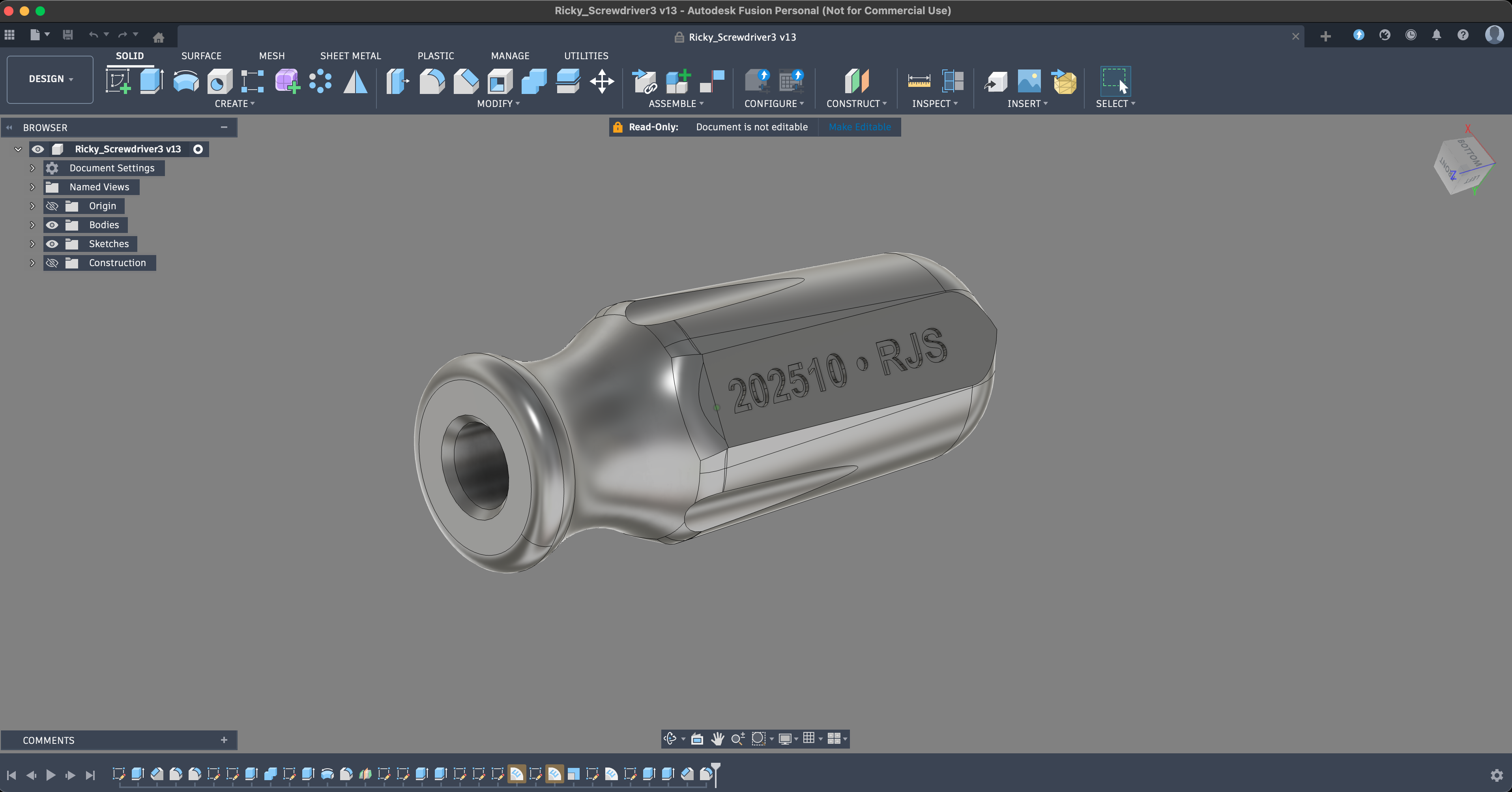Select the Move/Copy tool
Image resolution: width=1512 pixels, height=792 pixels.
pos(602,81)
